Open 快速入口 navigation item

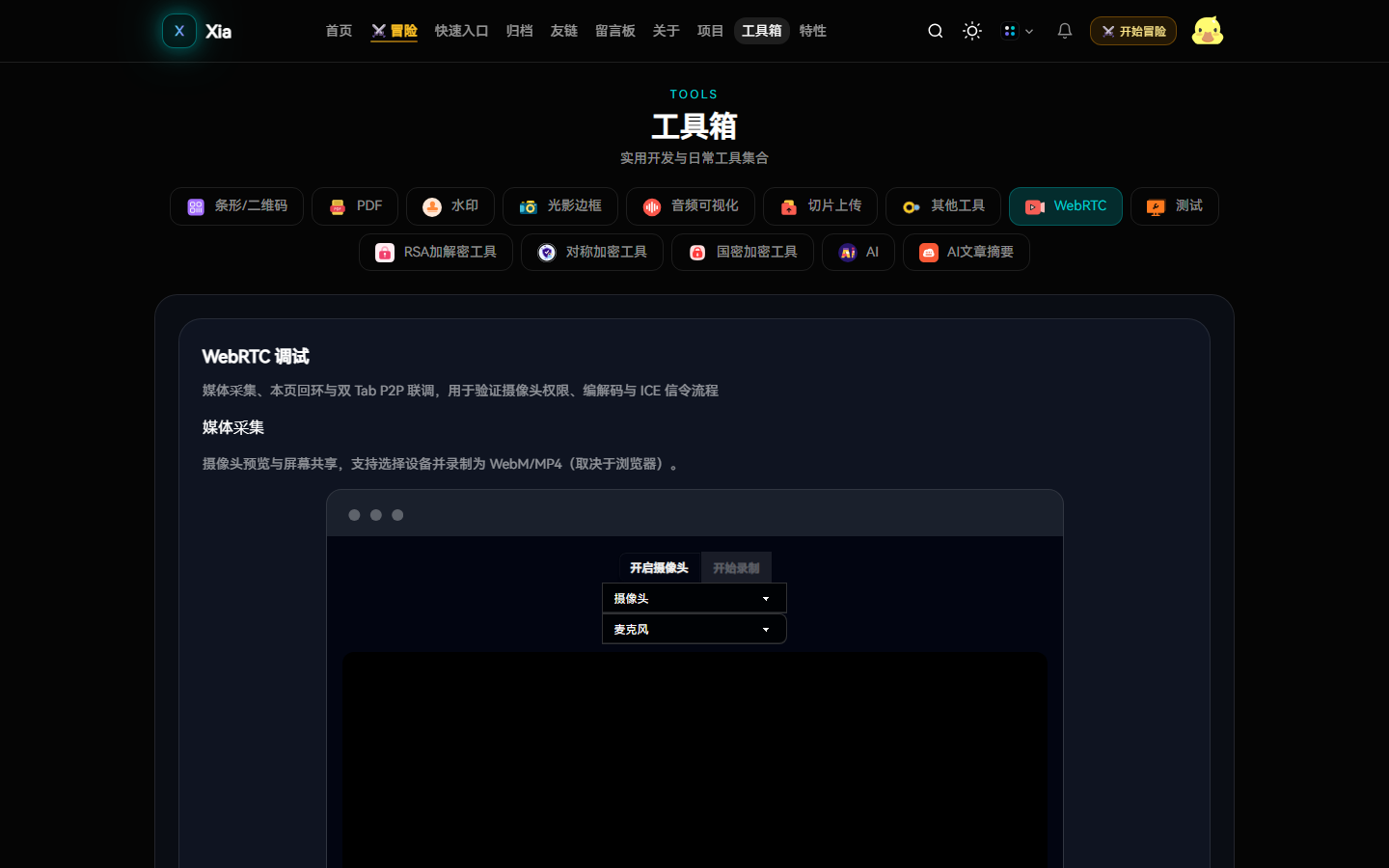pos(462,31)
